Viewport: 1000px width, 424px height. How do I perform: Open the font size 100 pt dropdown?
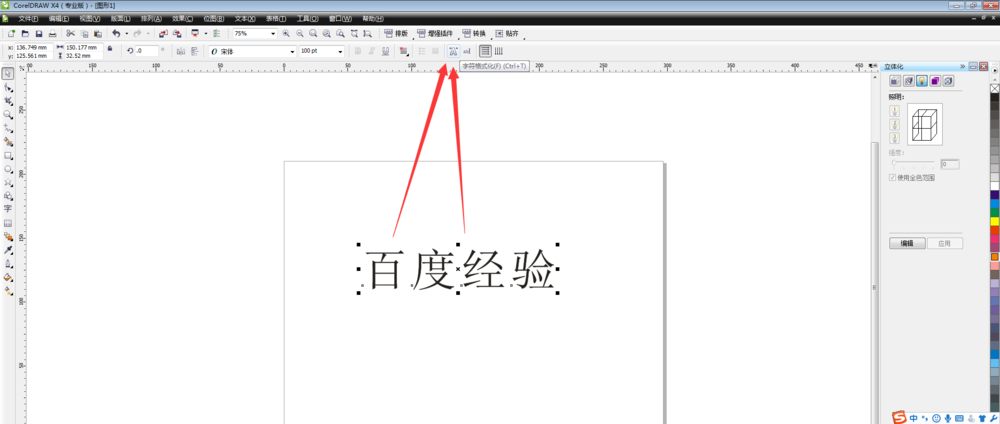tap(341, 51)
